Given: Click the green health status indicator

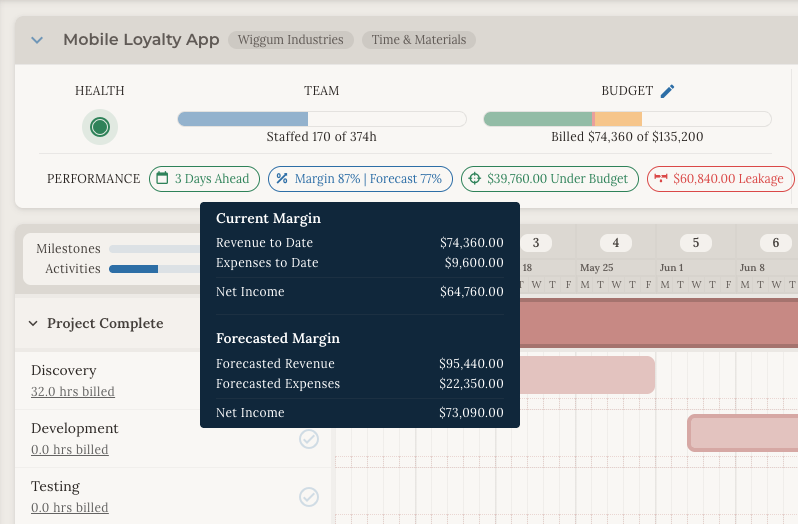Looking at the screenshot, I should pos(100,127).
